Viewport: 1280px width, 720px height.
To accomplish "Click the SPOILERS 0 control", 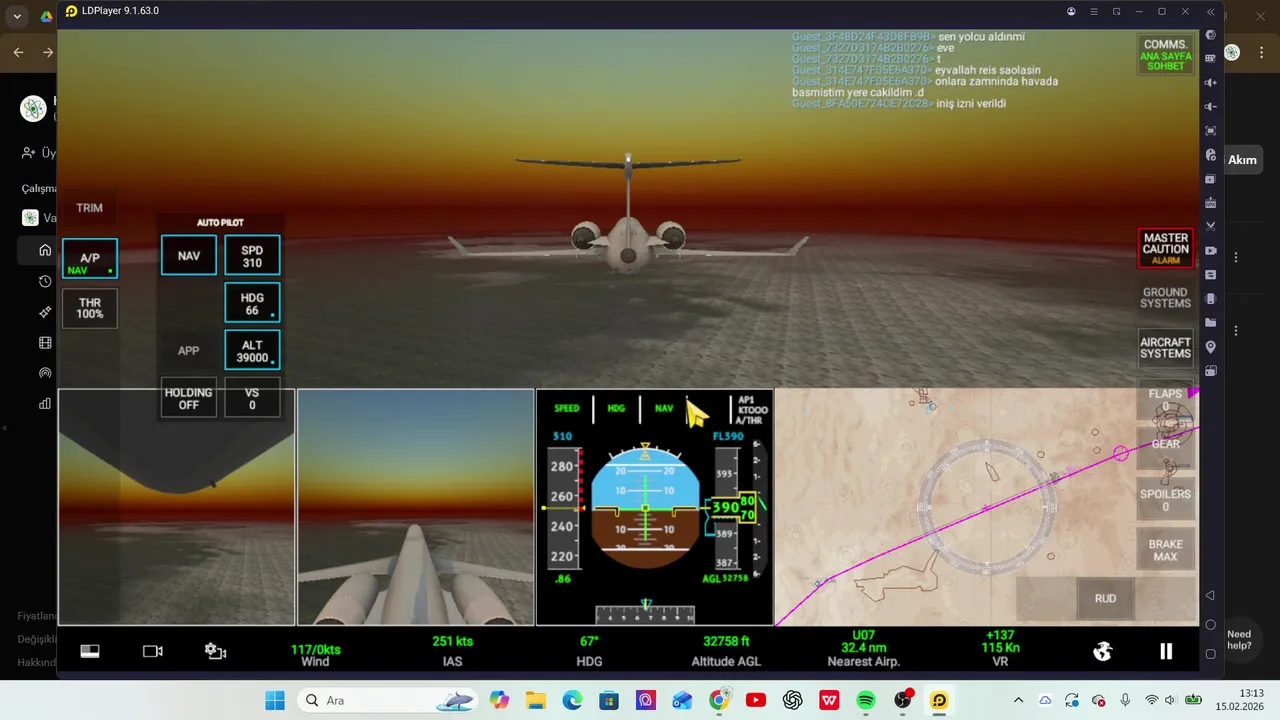I will (1166, 500).
